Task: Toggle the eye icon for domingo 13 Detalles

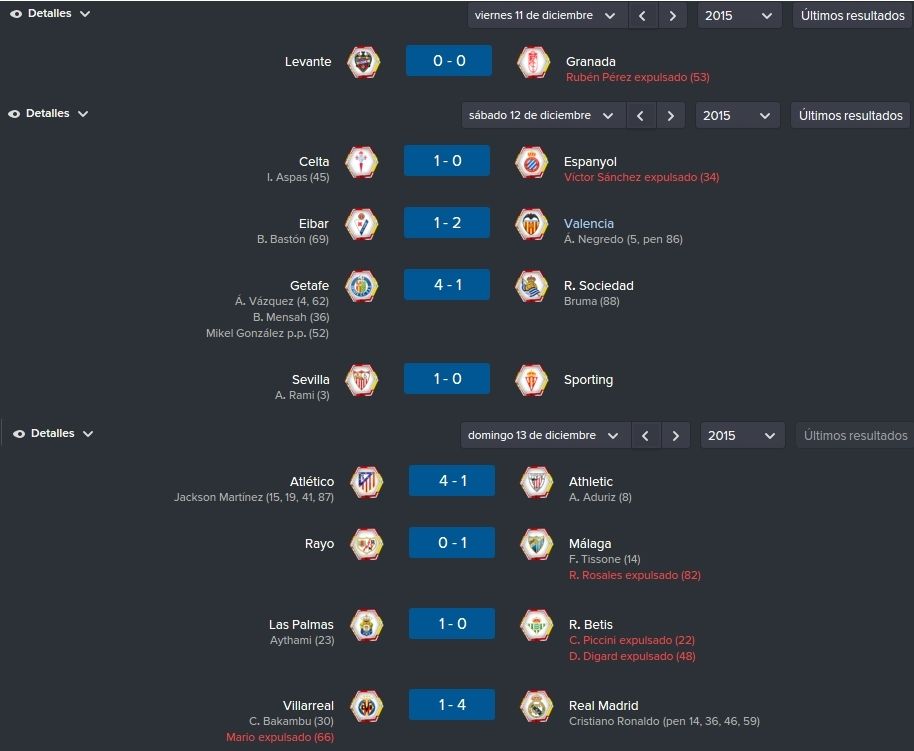Action: point(19,434)
